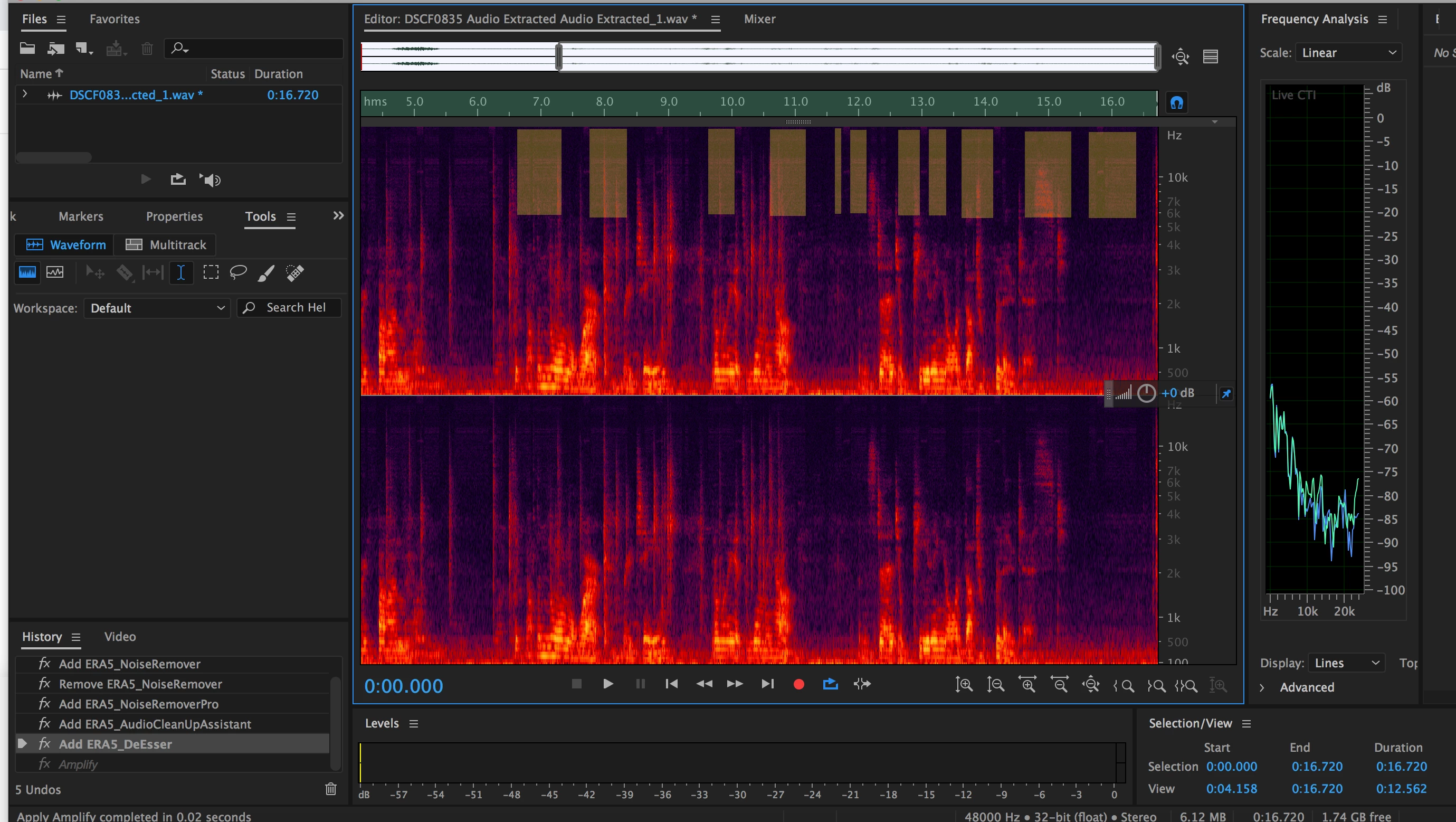
Task: Select Add ERA5_NoiseRemoverPro history step
Action: pyautogui.click(x=138, y=704)
